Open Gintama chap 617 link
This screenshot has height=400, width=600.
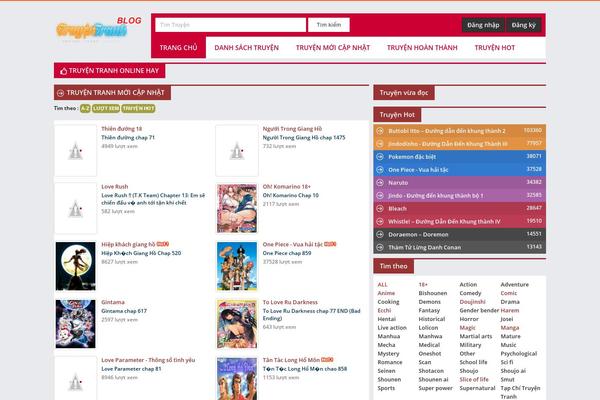124,311
